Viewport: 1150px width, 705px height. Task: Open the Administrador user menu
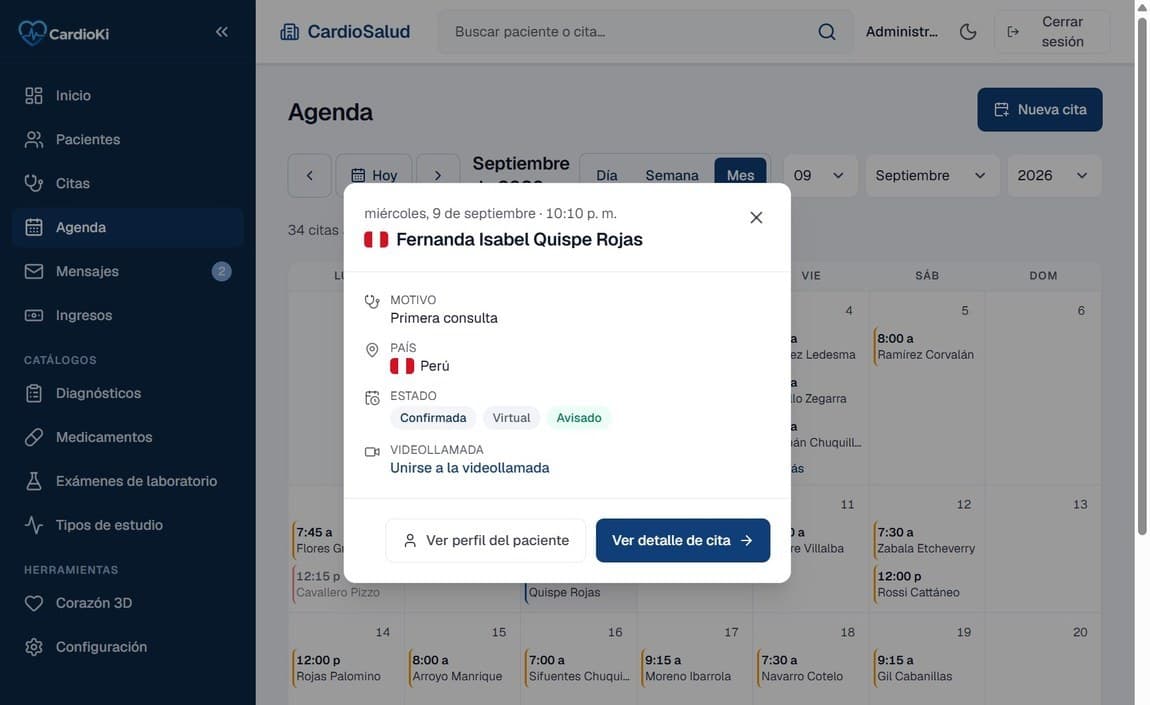901,32
